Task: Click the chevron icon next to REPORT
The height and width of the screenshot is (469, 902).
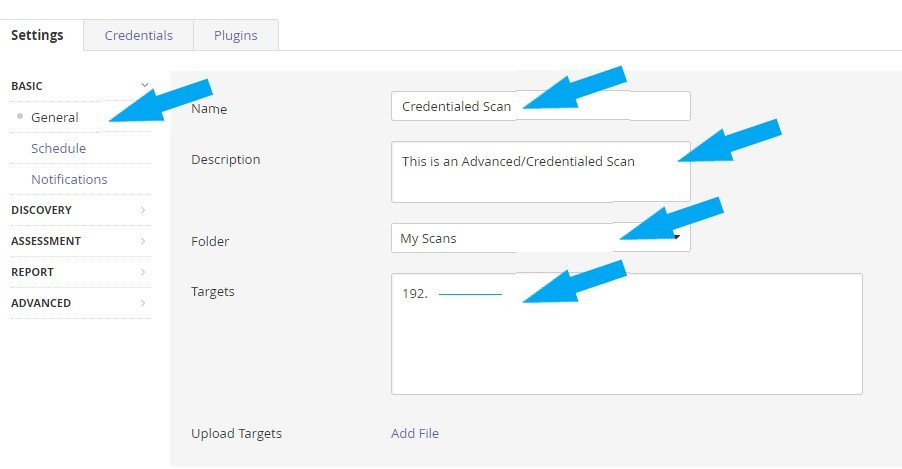Action: (x=143, y=272)
